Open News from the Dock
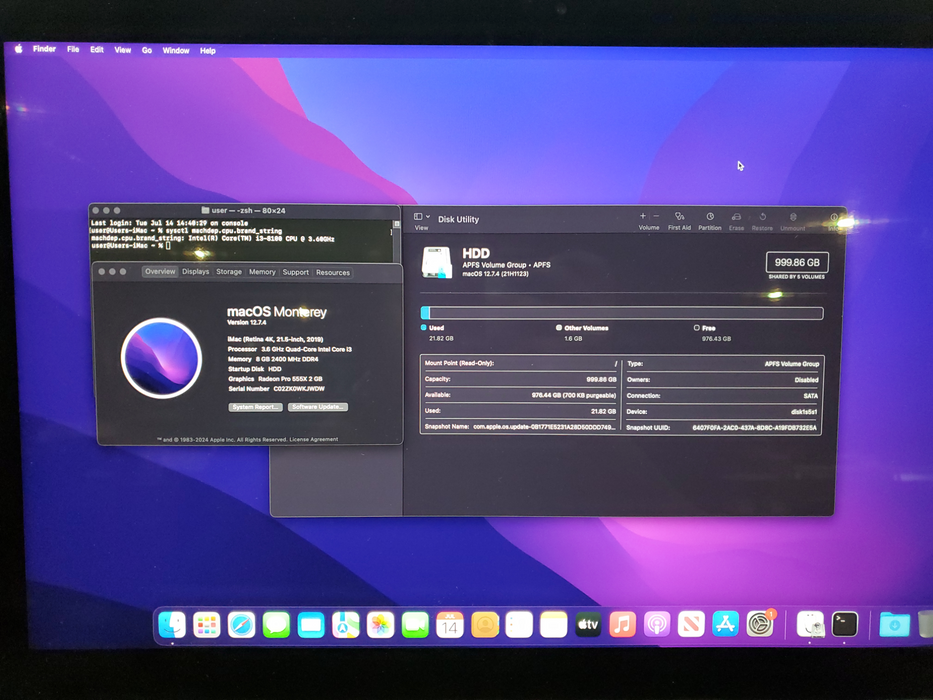933x700 pixels. (x=691, y=624)
